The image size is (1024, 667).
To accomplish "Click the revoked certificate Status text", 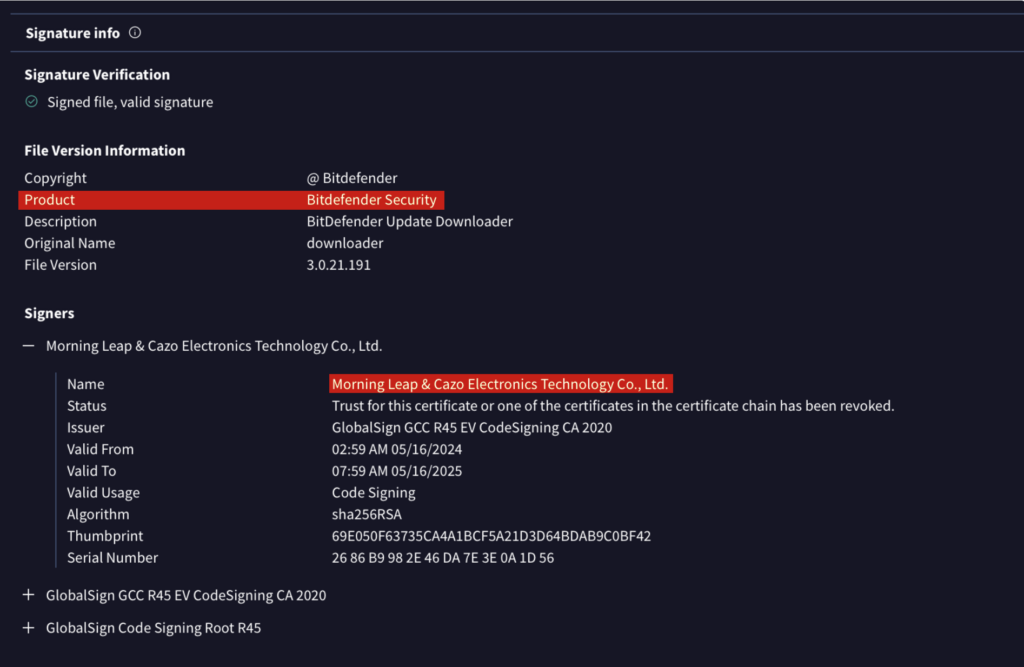I will [612, 406].
